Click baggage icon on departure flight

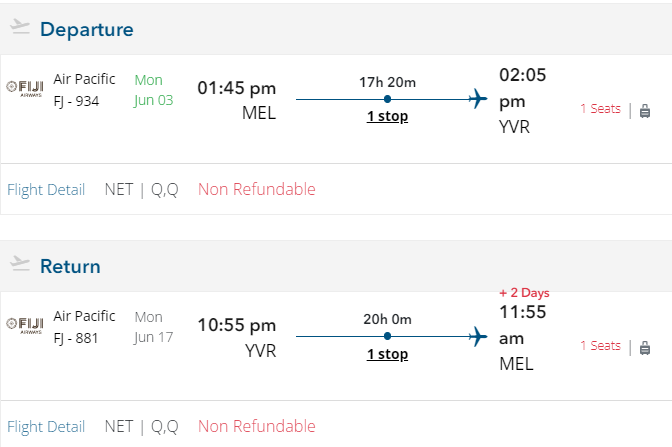click(645, 110)
